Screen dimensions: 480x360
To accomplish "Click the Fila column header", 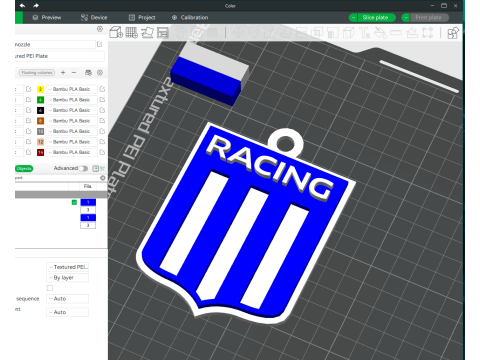I will 87,186.
